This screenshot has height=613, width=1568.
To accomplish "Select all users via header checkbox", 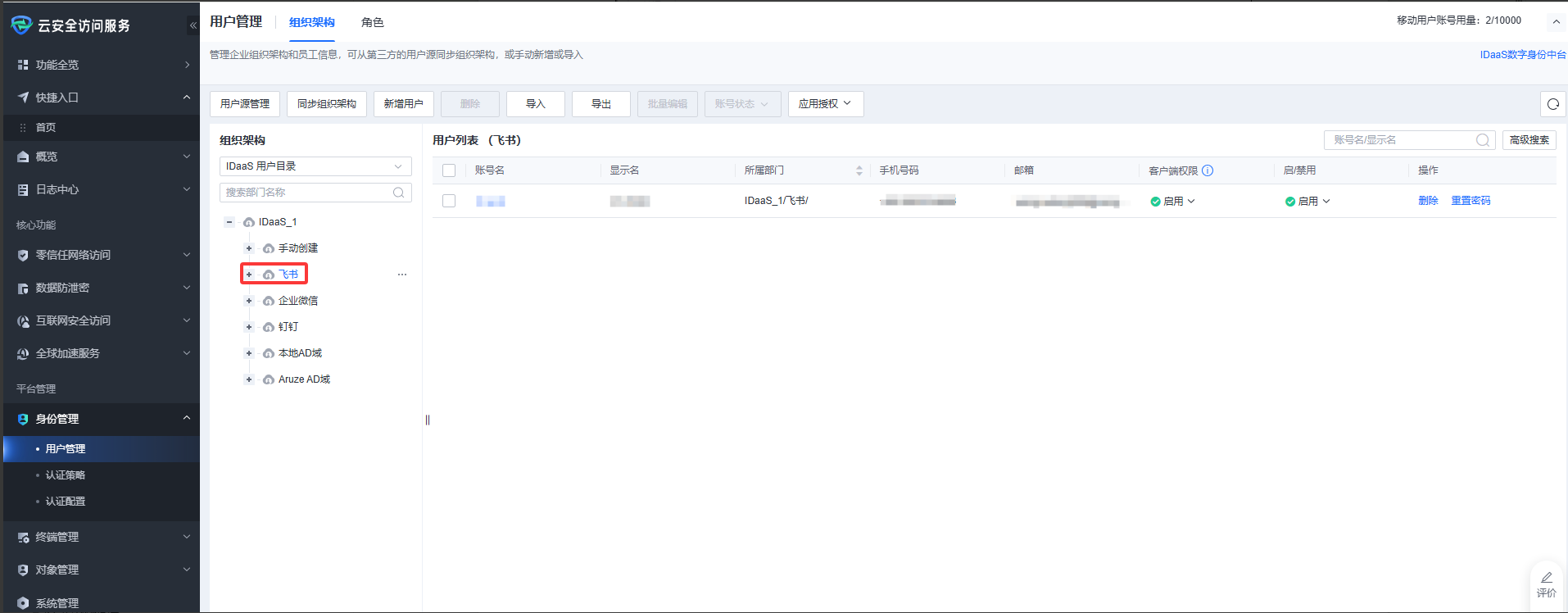I will pyautogui.click(x=449, y=170).
